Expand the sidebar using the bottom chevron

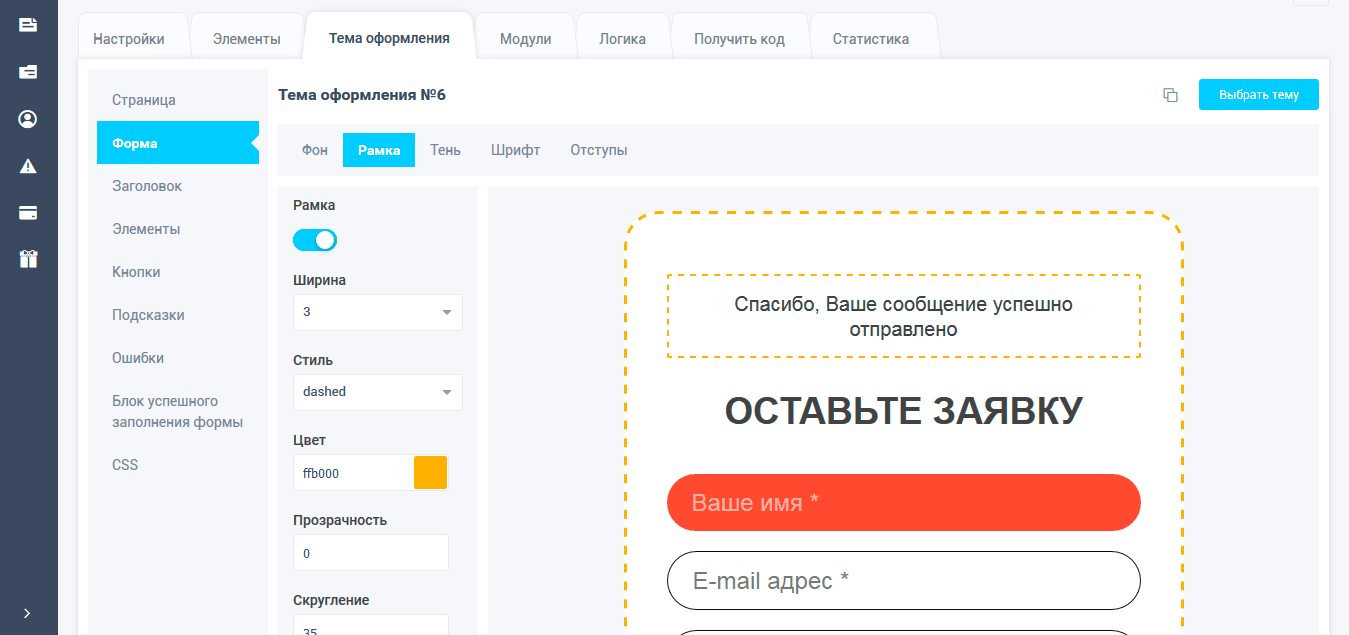(x=27, y=613)
